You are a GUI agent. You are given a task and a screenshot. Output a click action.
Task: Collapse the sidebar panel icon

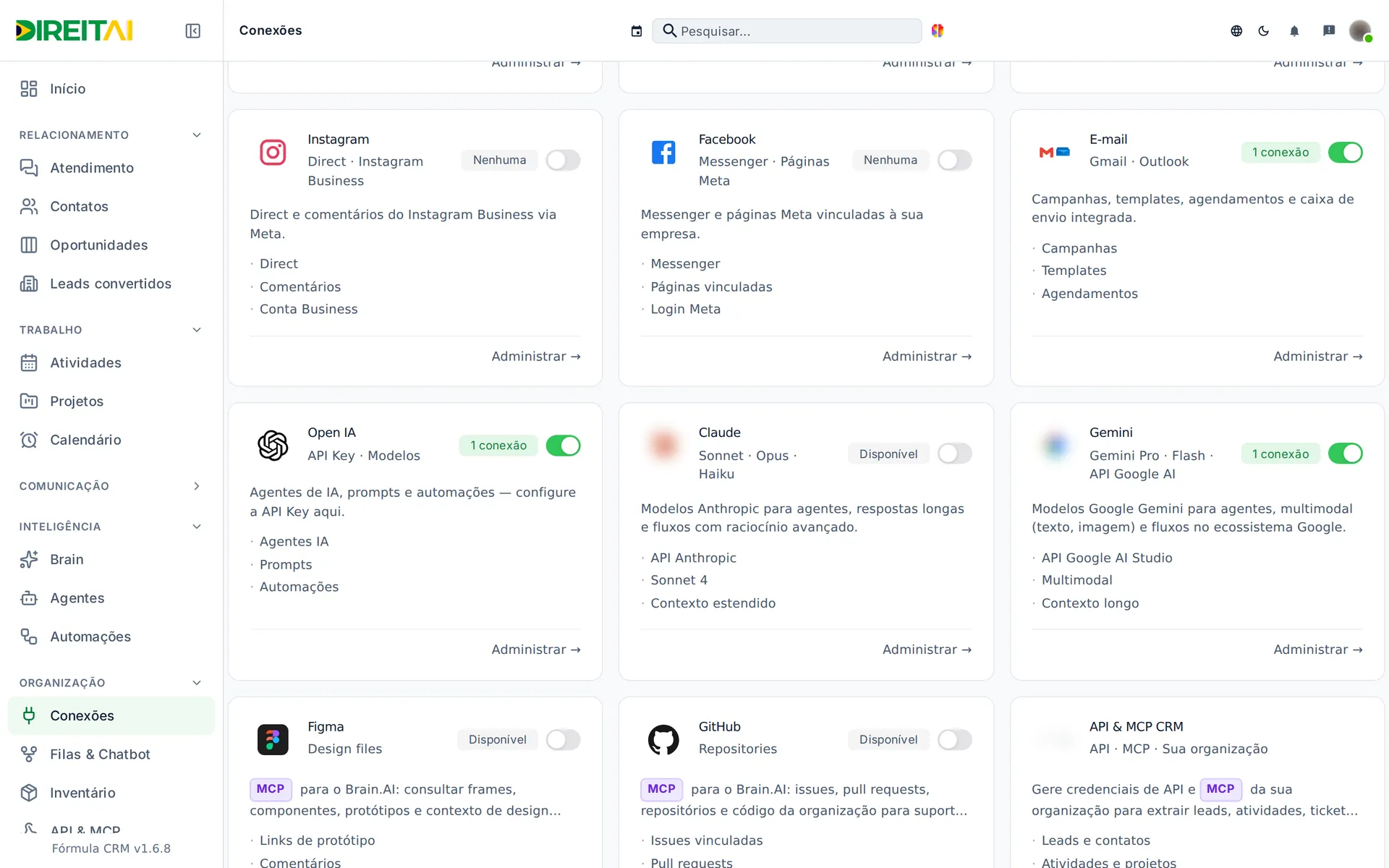(x=192, y=30)
